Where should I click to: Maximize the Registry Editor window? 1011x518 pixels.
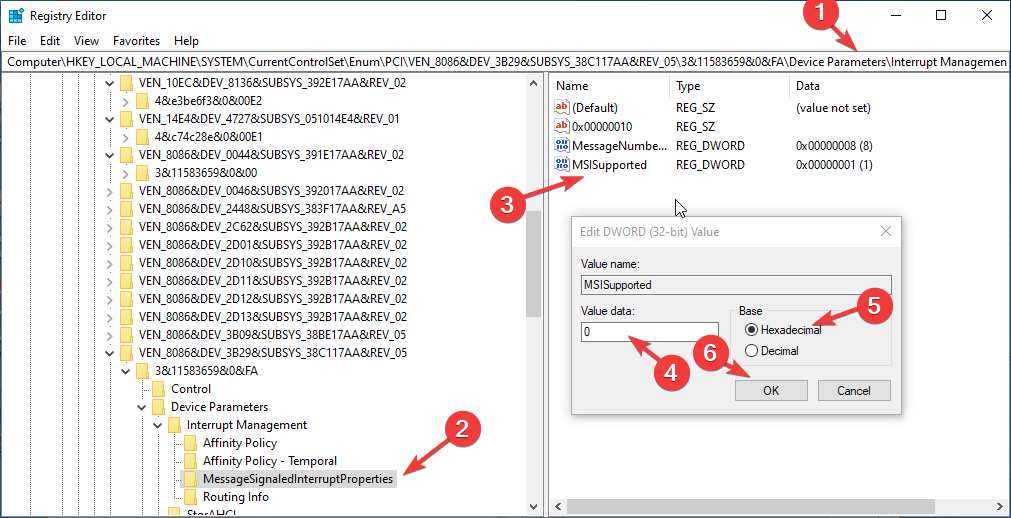[x=941, y=15]
